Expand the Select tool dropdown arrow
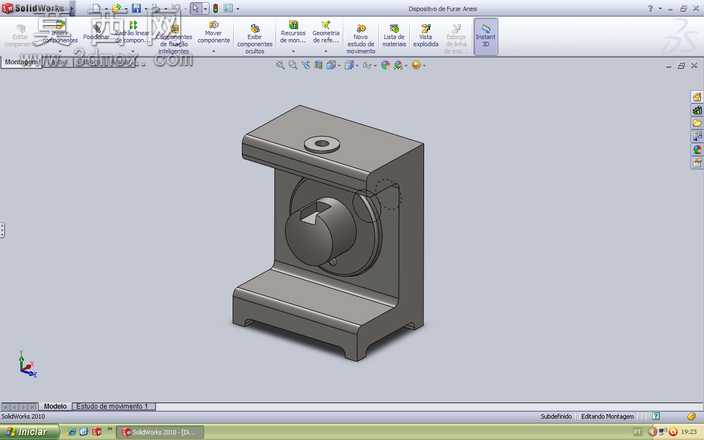Image resolution: width=704 pixels, height=440 pixels. [x=205, y=9]
